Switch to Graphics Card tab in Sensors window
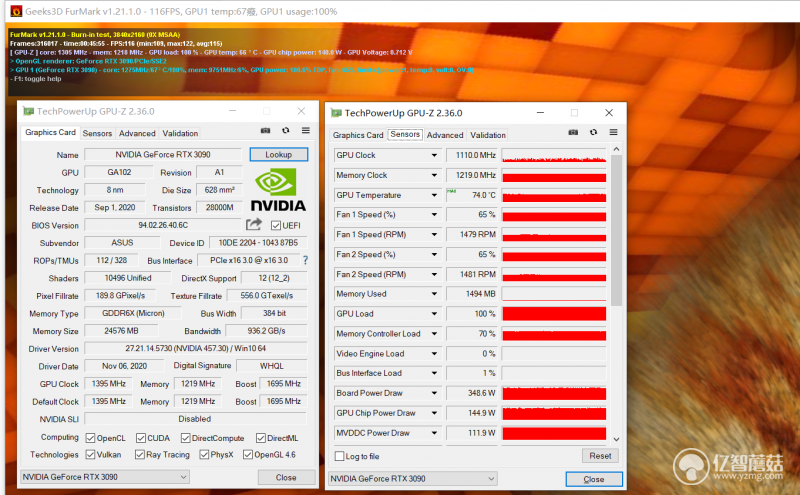This screenshot has height=495, width=800. pos(358,135)
